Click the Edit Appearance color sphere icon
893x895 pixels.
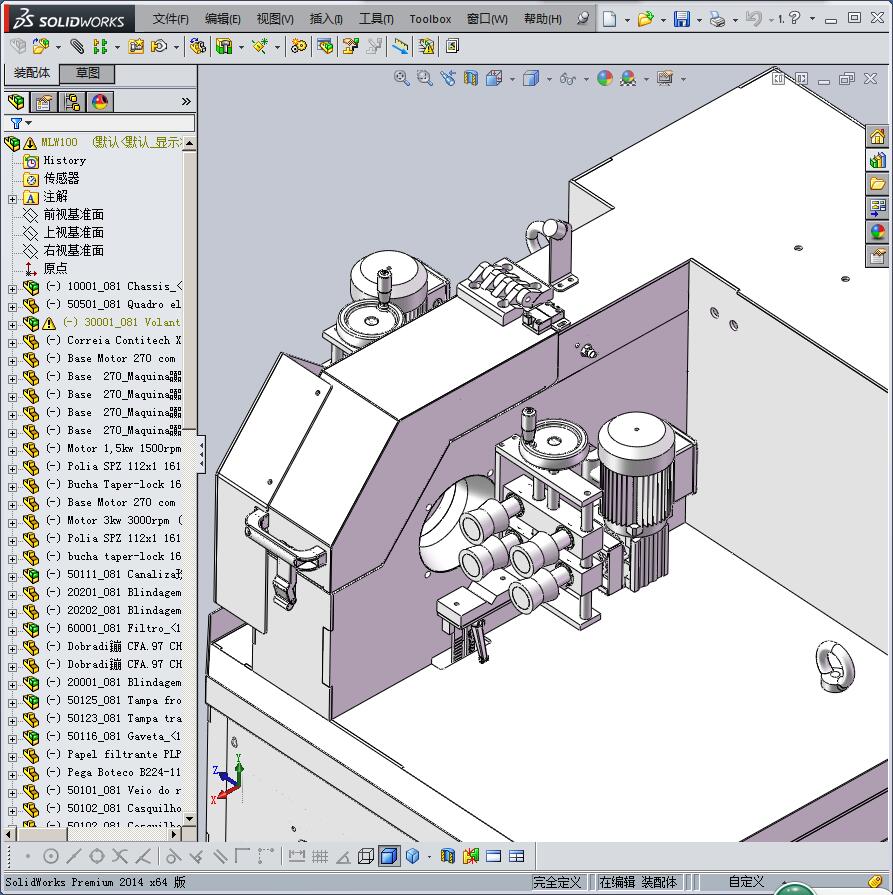[605, 78]
